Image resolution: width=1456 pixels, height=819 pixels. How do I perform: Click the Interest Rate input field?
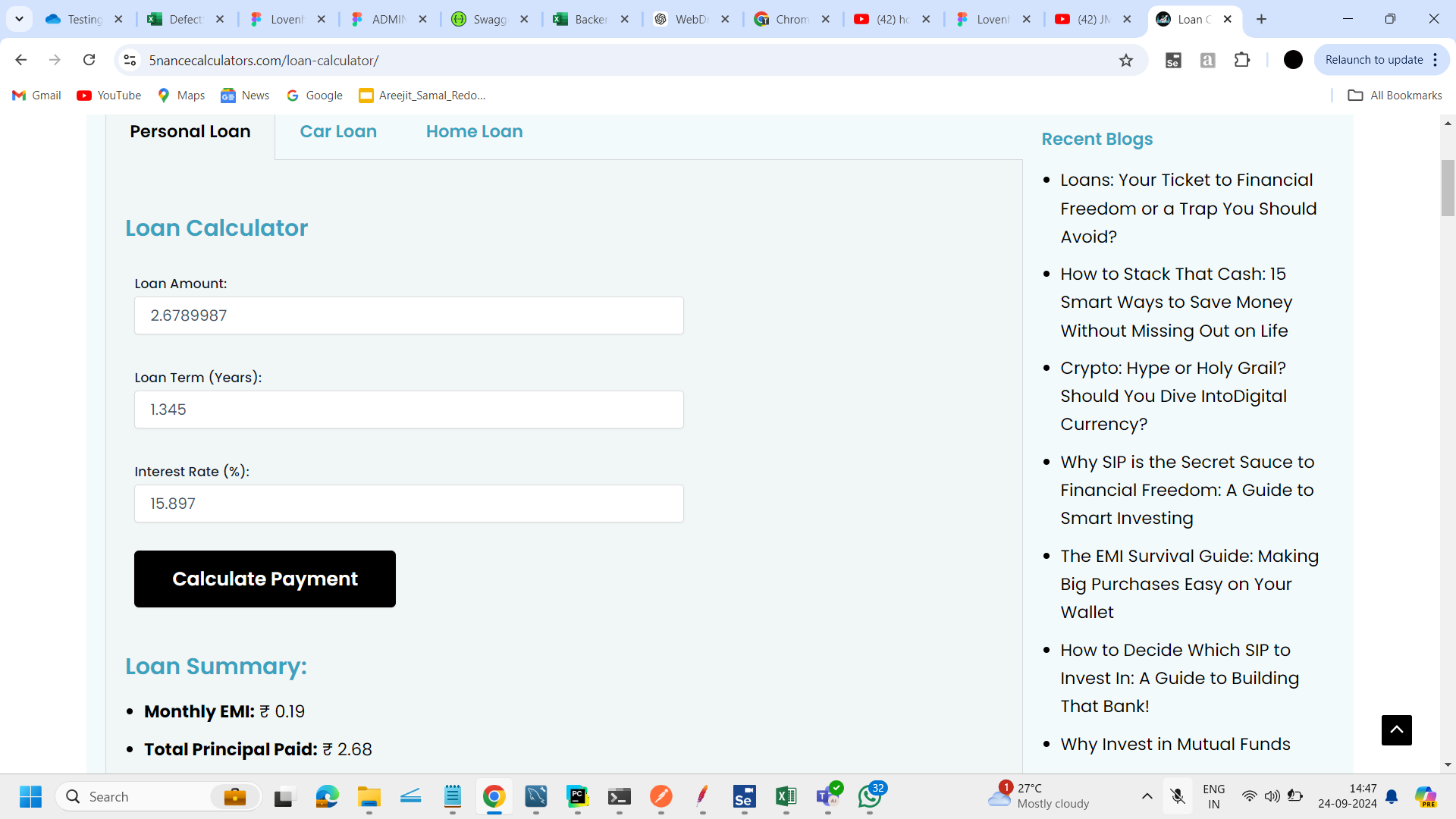(409, 504)
